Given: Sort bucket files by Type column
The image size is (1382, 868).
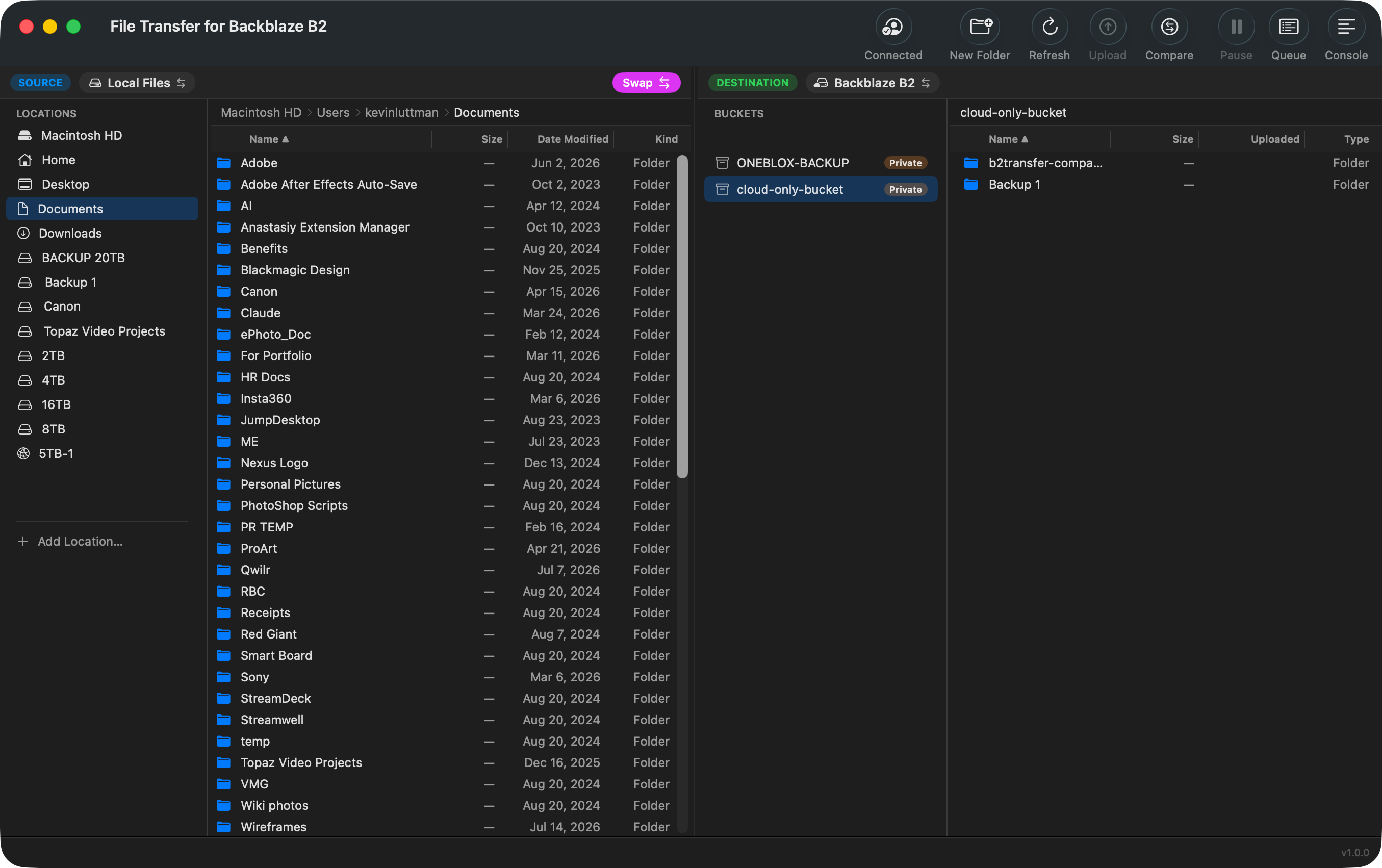Looking at the screenshot, I should [x=1356, y=139].
